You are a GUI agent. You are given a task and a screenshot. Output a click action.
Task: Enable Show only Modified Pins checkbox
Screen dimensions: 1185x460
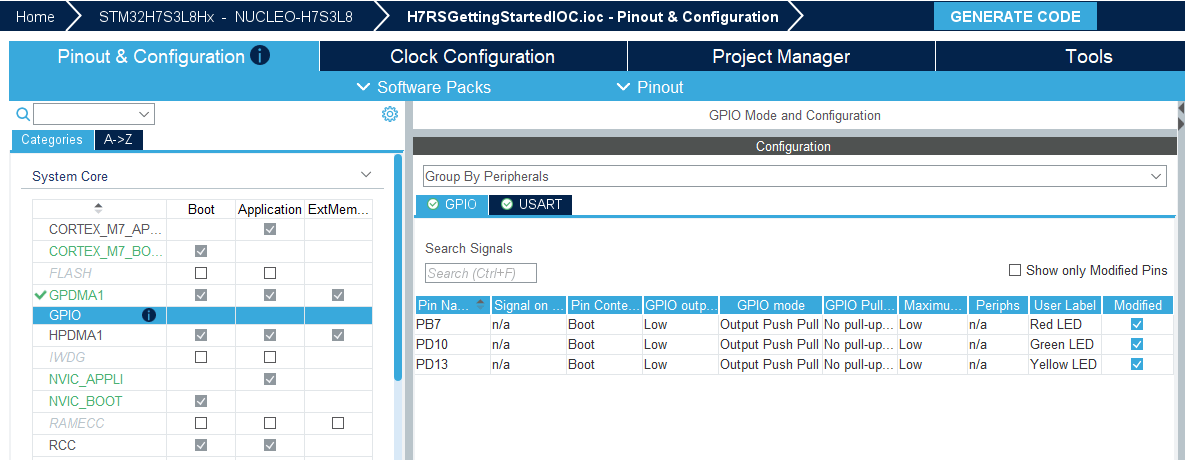pos(1015,270)
